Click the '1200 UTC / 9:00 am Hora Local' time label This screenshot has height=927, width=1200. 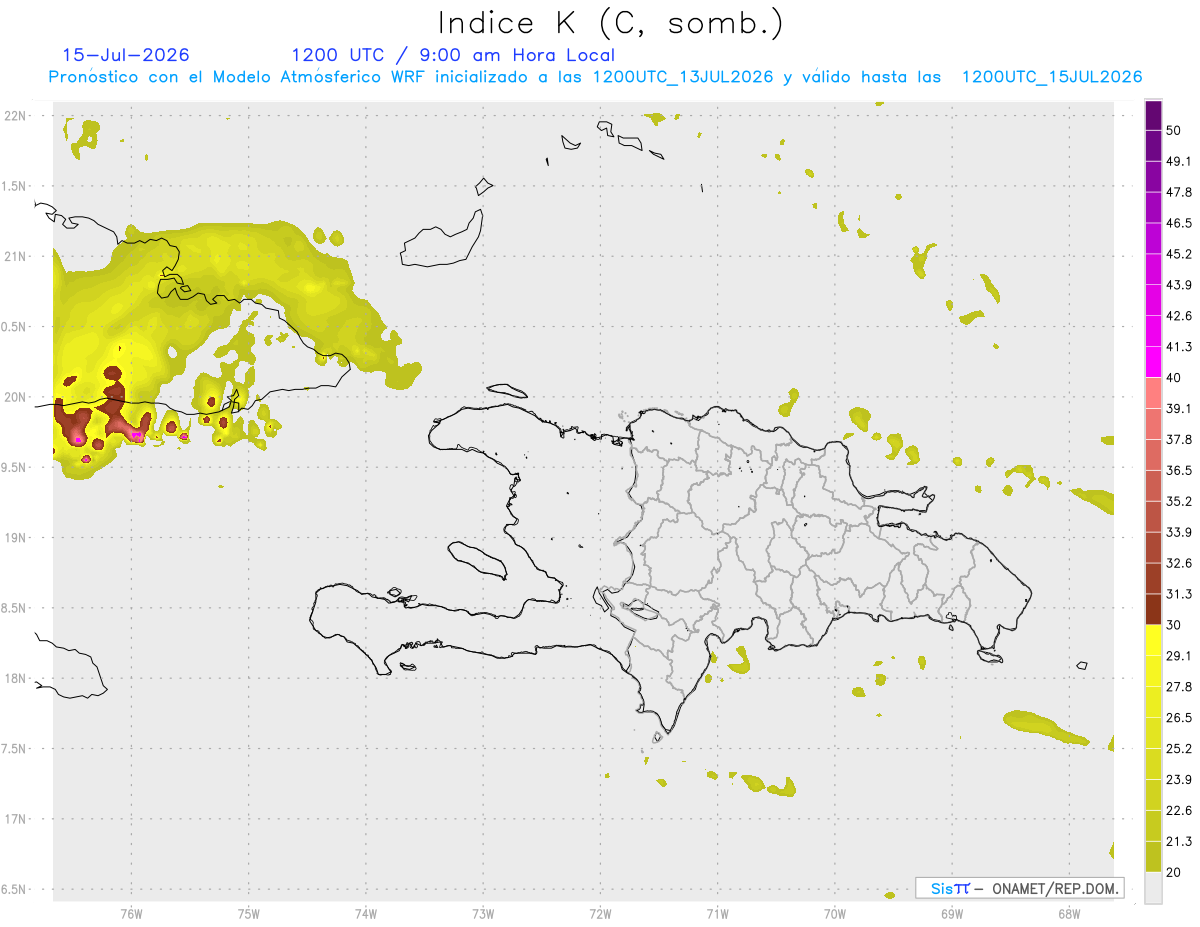coord(453,55)
